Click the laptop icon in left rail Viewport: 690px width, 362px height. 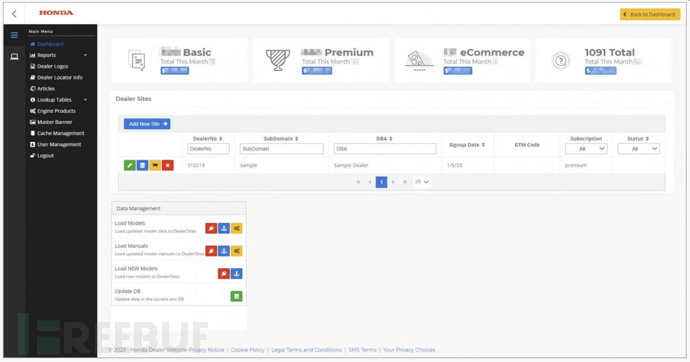click(15, 56)
